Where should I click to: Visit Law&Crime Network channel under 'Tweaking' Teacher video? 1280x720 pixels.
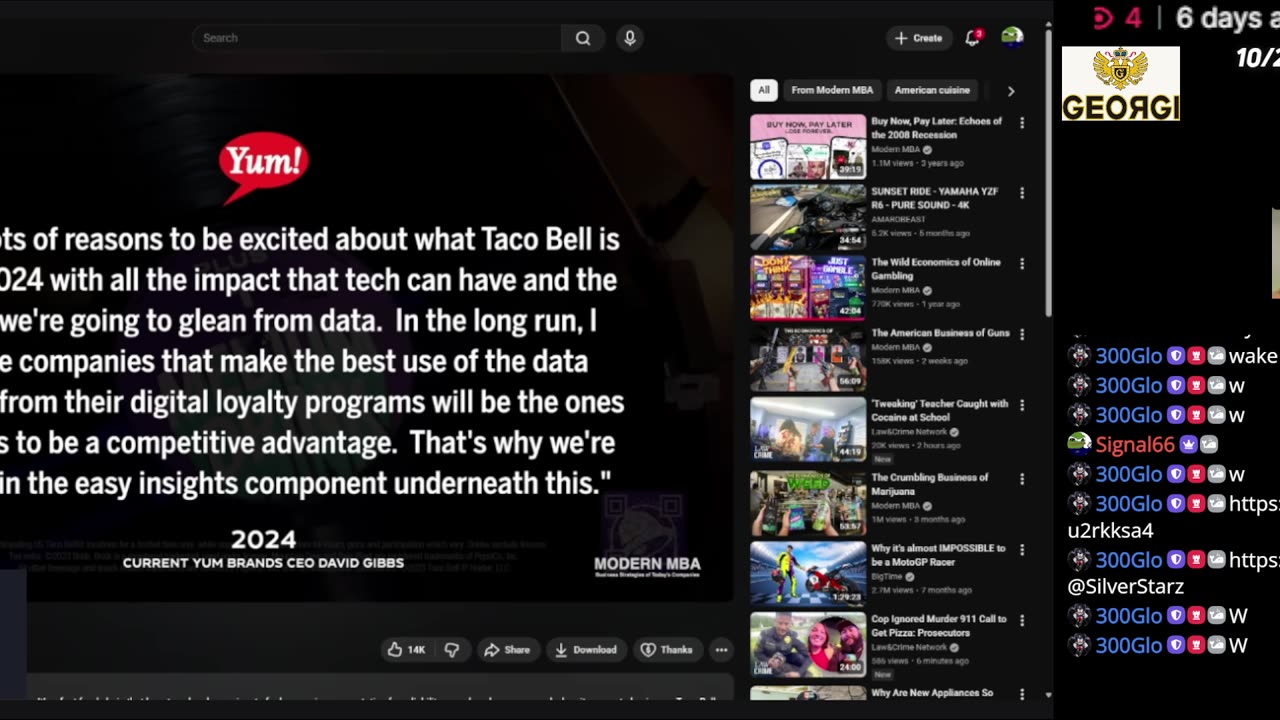point(909,432)
